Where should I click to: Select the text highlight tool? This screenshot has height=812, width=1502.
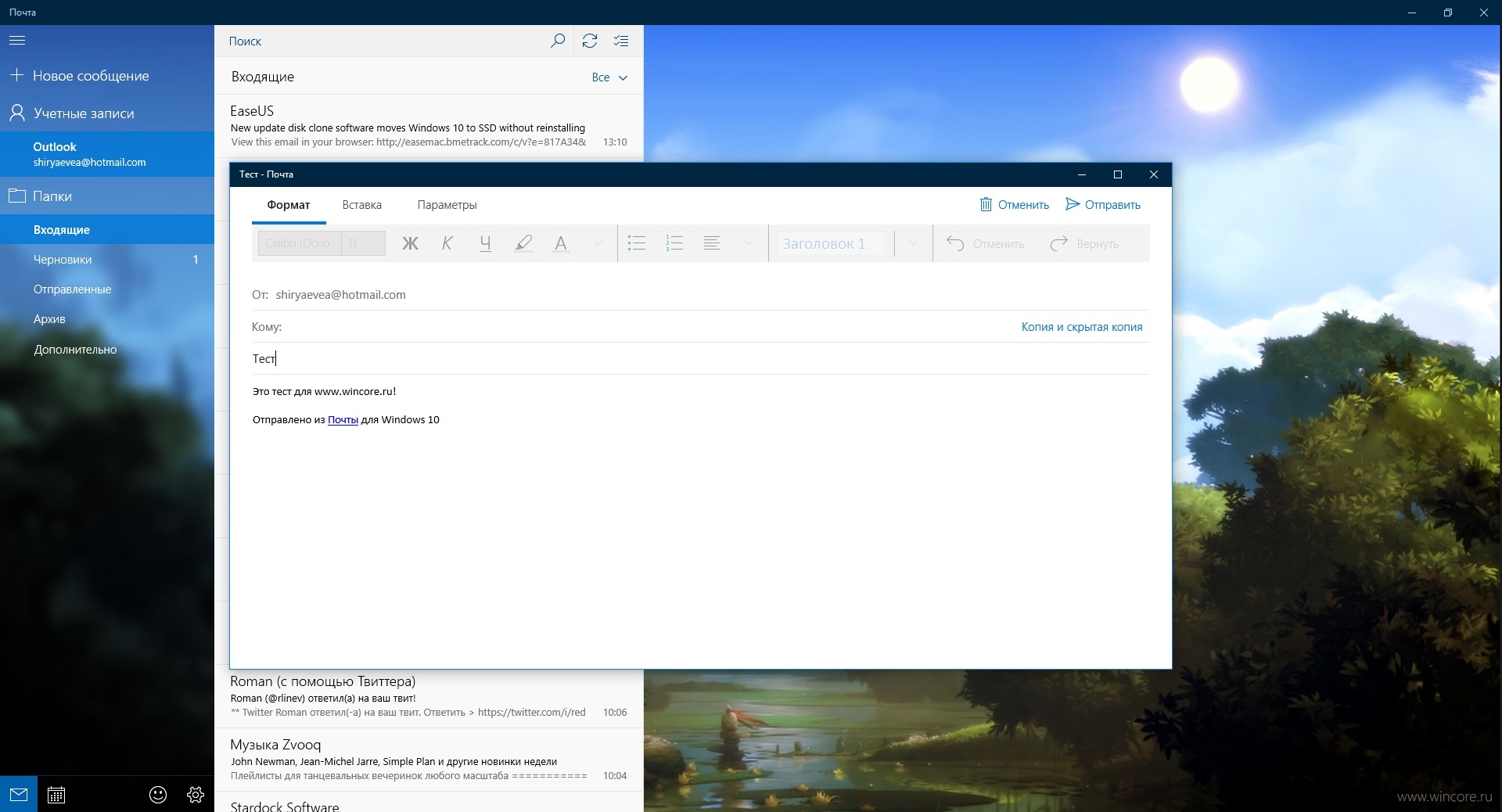[523, 243]
